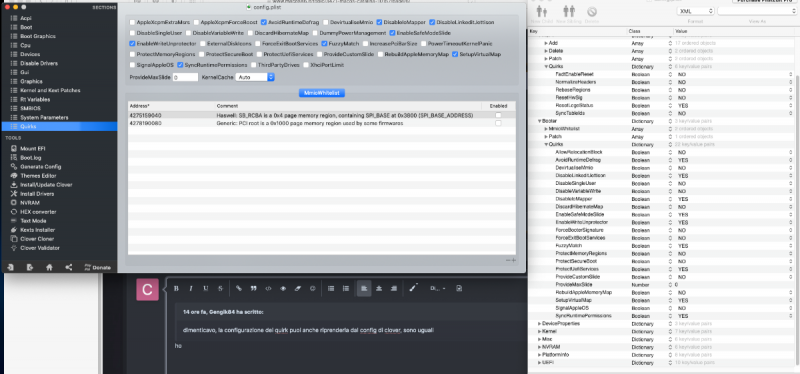
Task: Insert code block in the forum editor
Action: [x=268, y=288]
